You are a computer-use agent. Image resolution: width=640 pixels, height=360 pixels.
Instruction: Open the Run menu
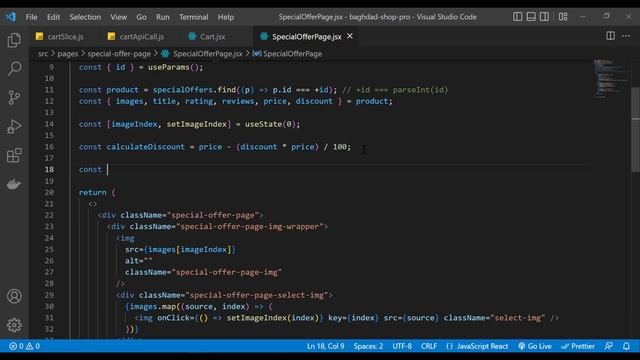click(x=162, y=17)
